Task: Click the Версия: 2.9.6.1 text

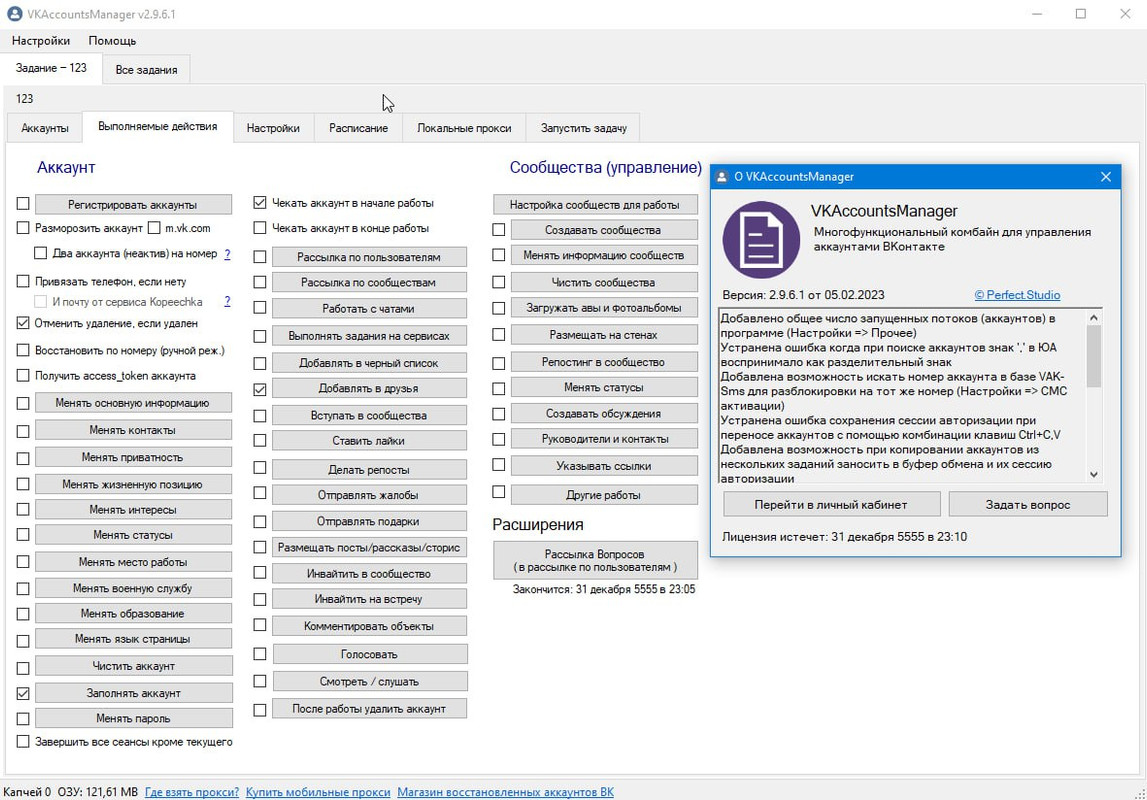Action: point(803,295)
